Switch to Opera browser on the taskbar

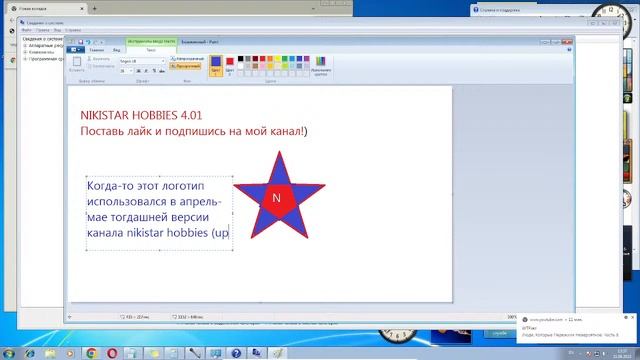point(112,353)
